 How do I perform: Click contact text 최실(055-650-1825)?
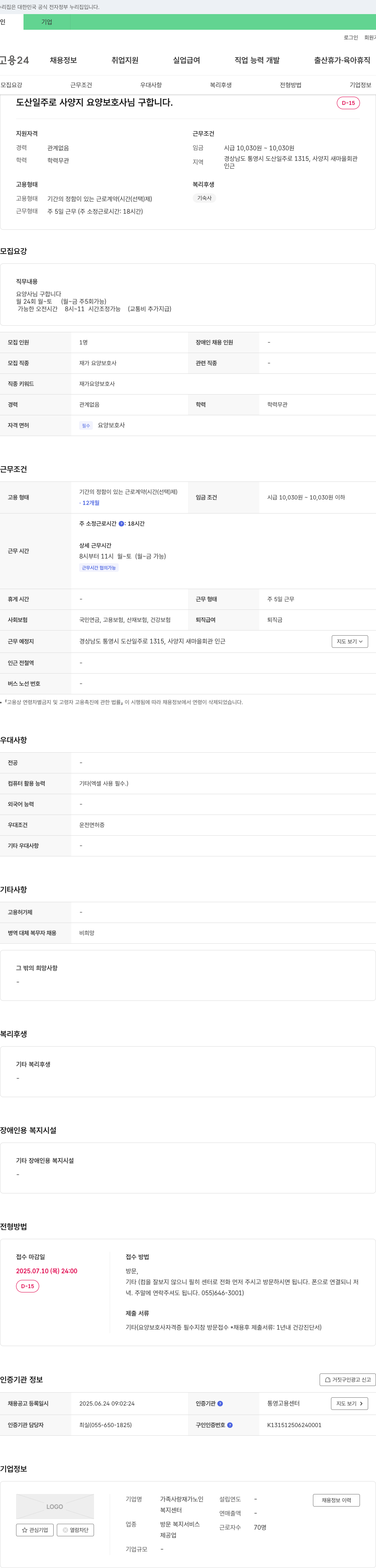[x=105, y=1425]
